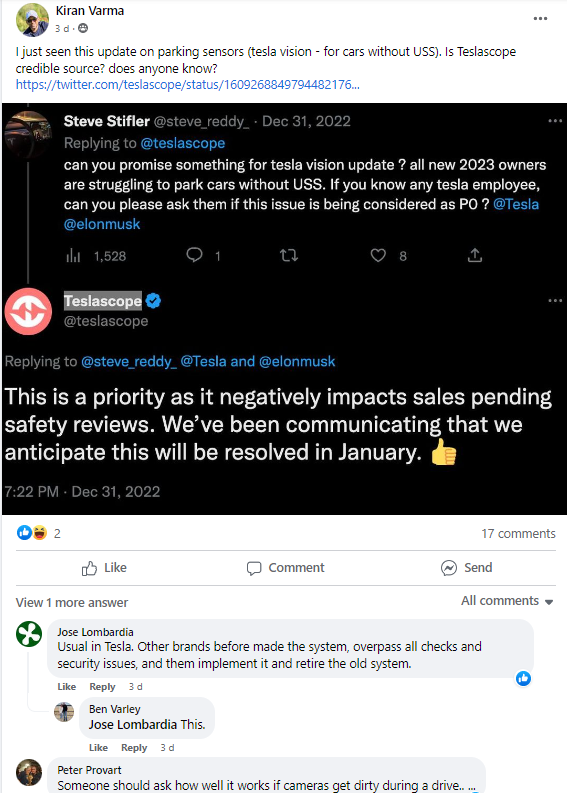This screenshot has width=567, height=793.
Task: Expand the All comments sort dropdown
Action: 507,601
